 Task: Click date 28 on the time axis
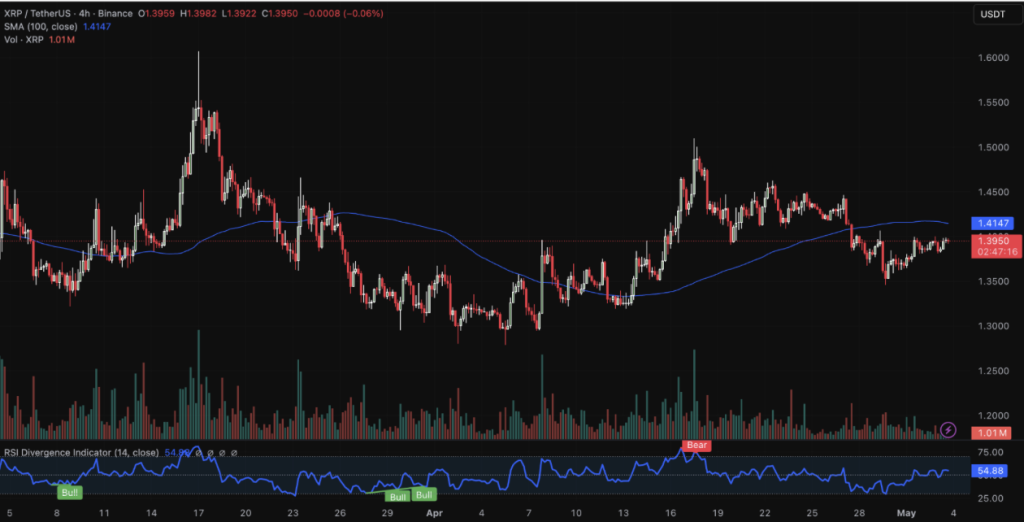coord(859,513)
